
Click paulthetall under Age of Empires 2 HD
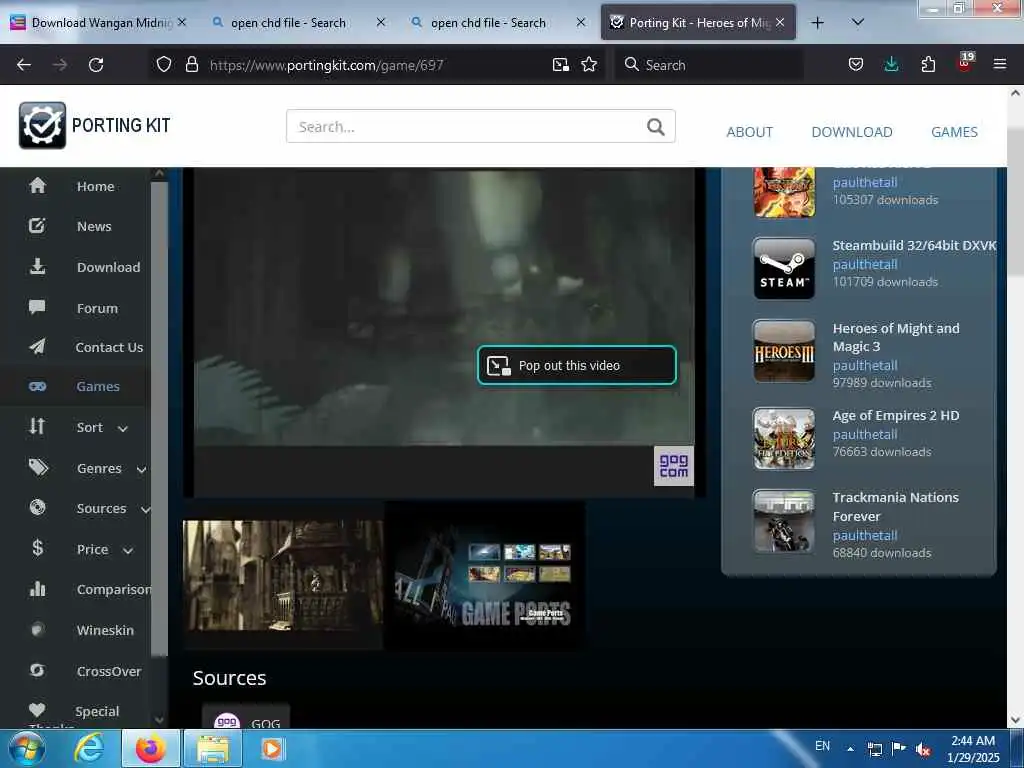(x=865, y=434)
